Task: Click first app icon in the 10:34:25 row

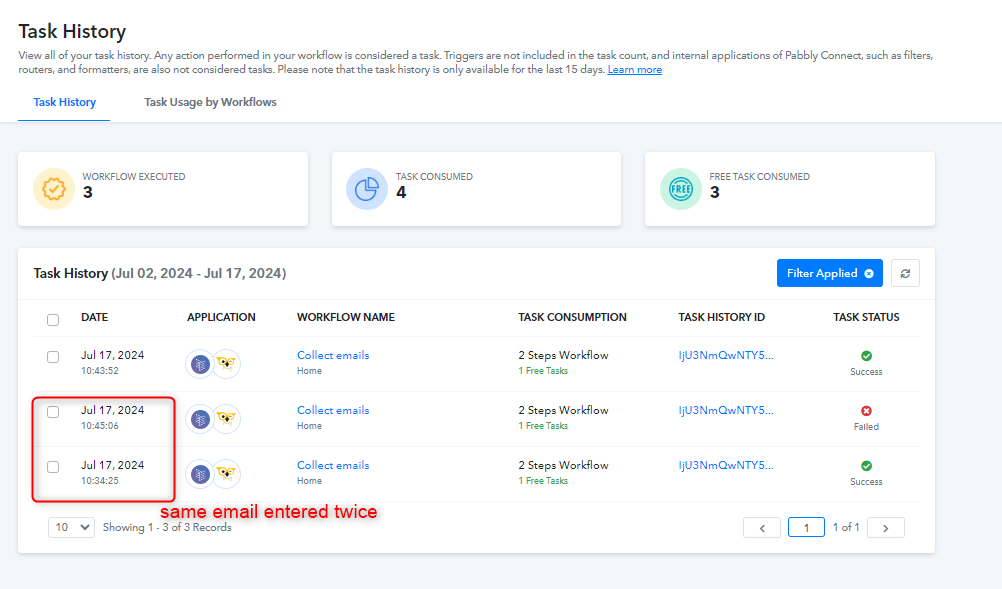Action: (200, 474)
